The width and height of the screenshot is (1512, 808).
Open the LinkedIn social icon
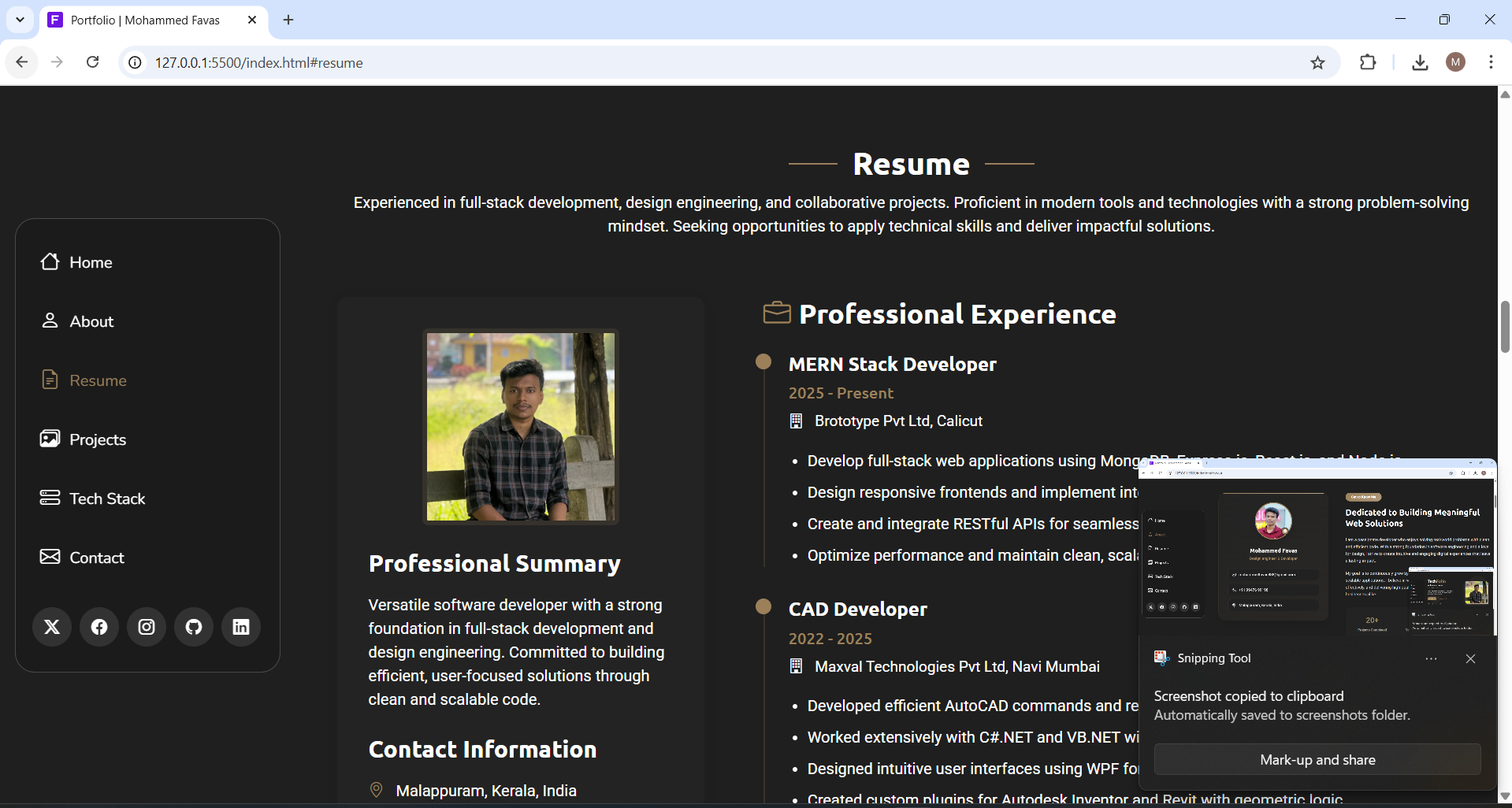241,627
